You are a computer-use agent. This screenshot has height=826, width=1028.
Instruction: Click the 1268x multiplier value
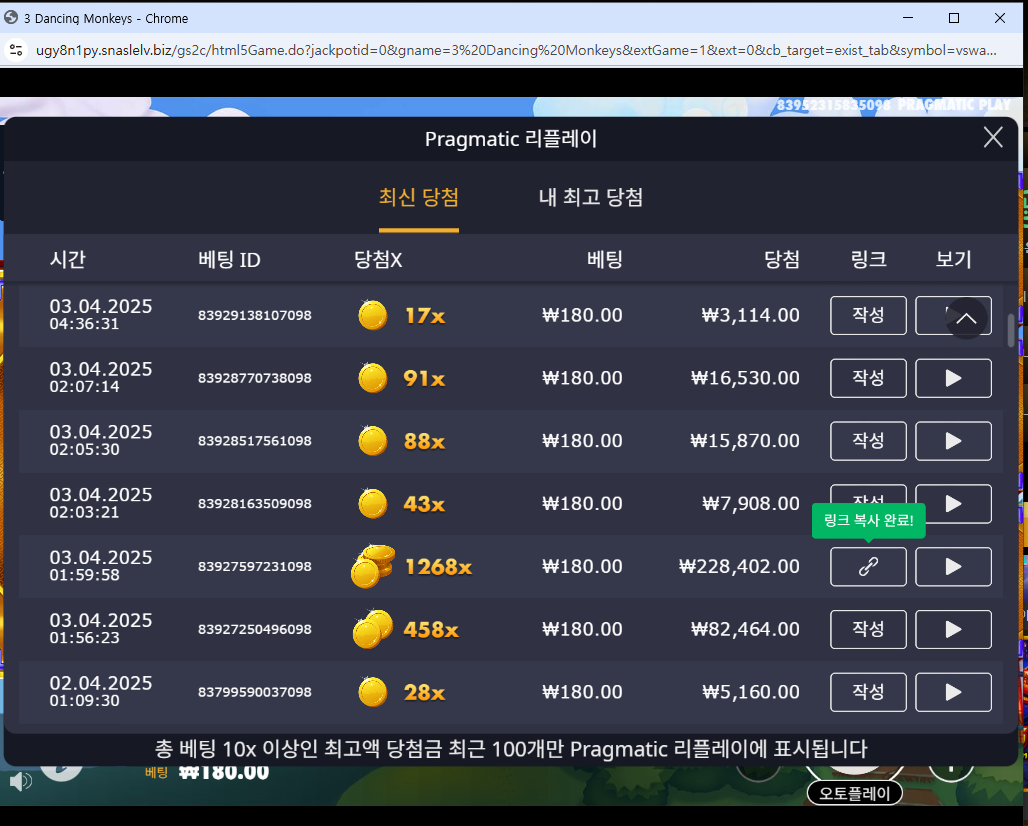(439, 567)
